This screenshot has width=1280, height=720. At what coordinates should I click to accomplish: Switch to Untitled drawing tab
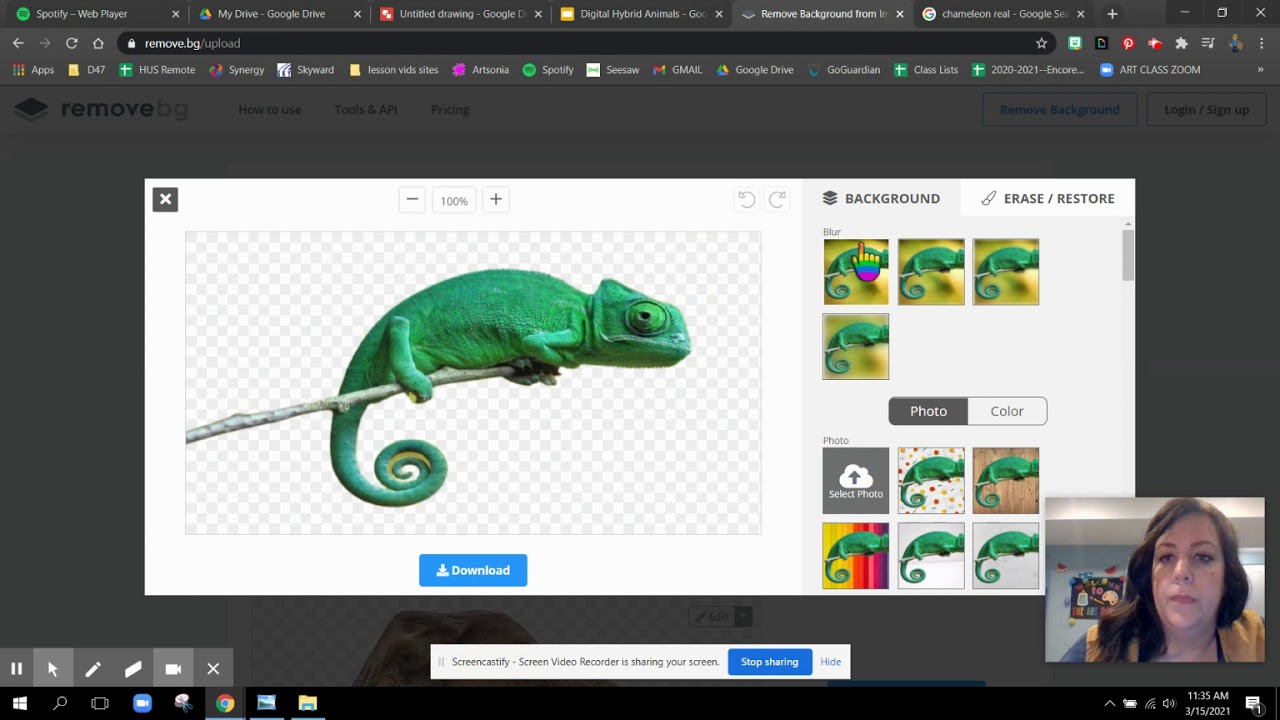[460, 14]
